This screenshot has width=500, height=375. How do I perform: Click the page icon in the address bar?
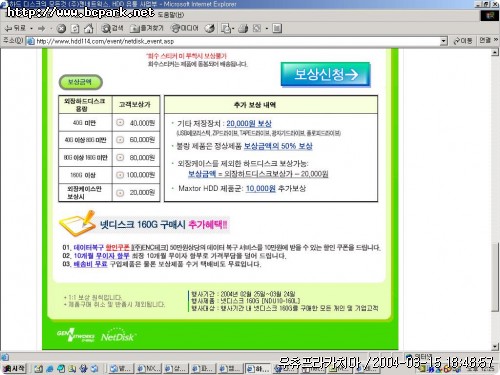30,41
